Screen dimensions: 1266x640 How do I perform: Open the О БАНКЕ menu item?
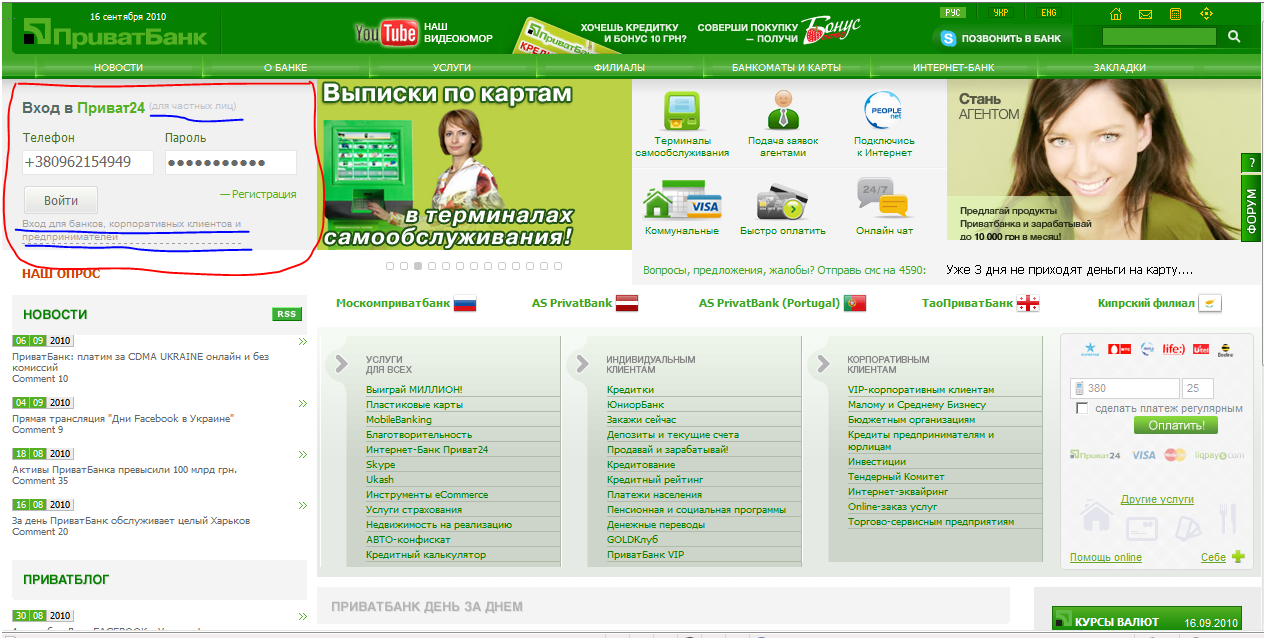[x=286, y=68]
